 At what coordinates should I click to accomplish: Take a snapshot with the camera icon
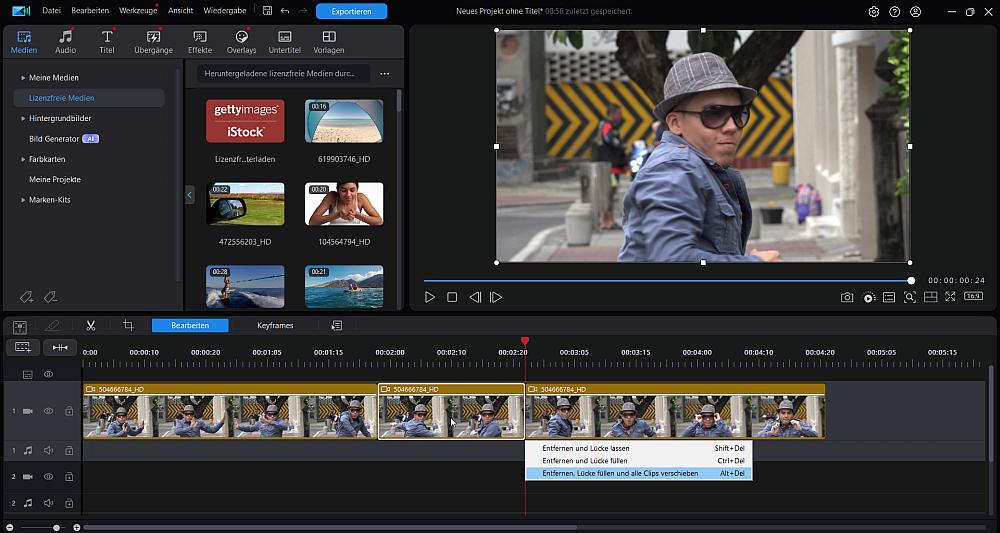[847, 297]
